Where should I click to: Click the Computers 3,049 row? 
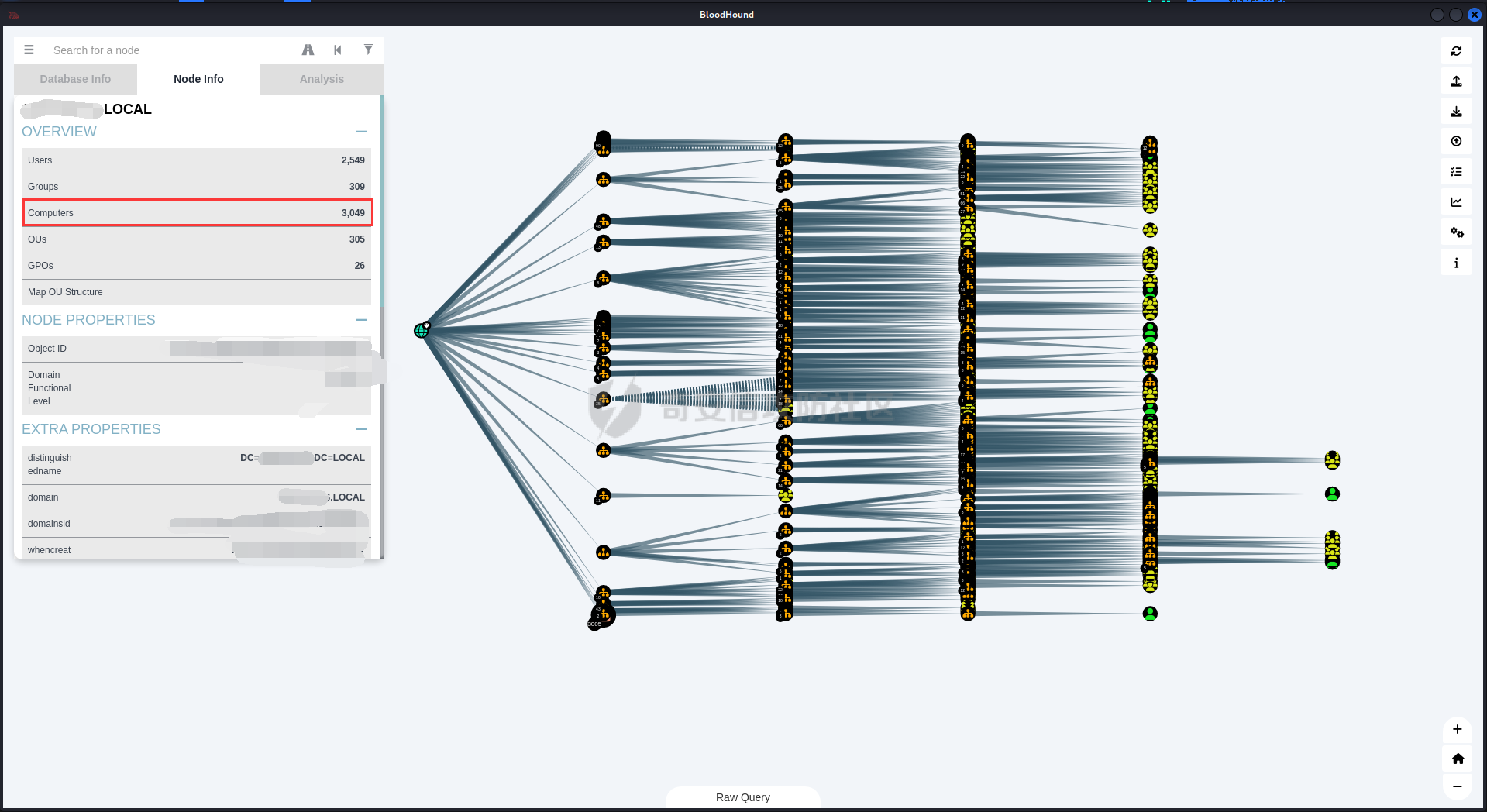coord(197,213)
